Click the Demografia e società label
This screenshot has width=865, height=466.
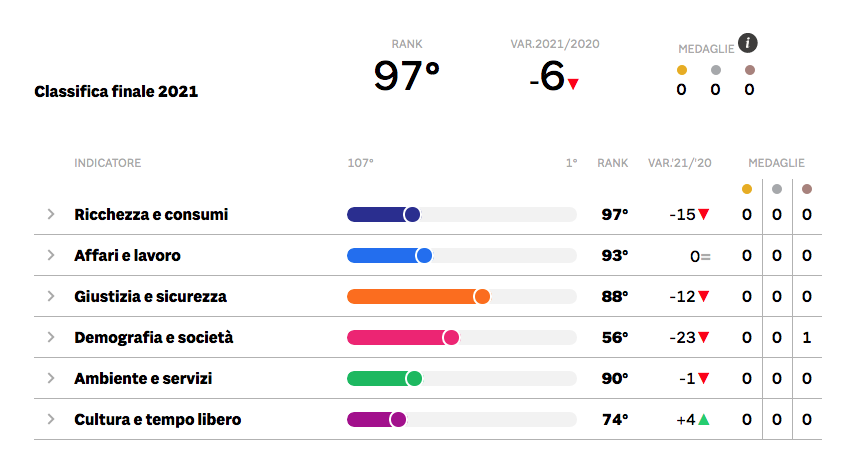point(154,338)
